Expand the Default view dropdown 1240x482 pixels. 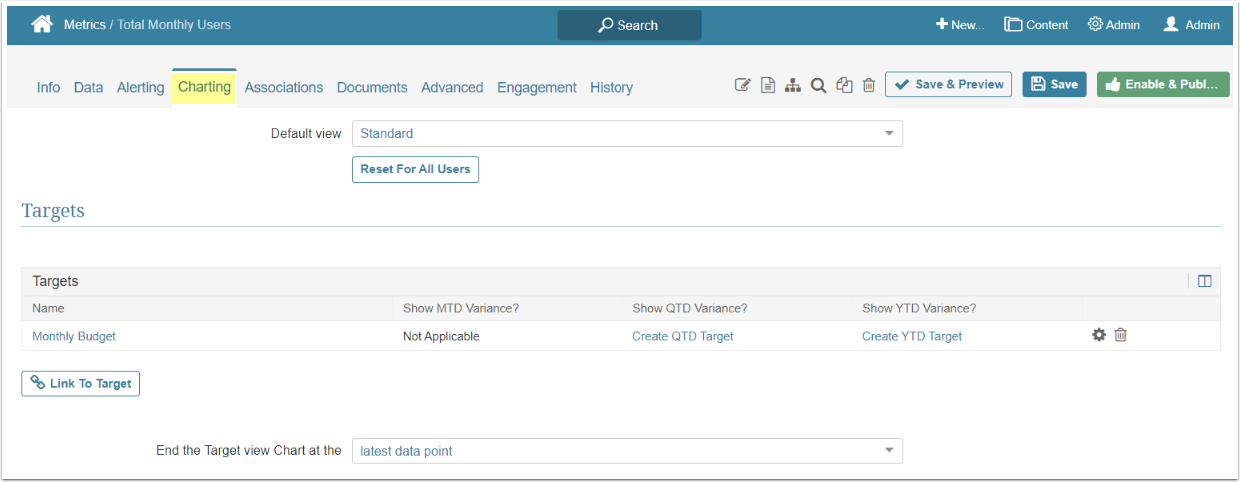[627, 134]
